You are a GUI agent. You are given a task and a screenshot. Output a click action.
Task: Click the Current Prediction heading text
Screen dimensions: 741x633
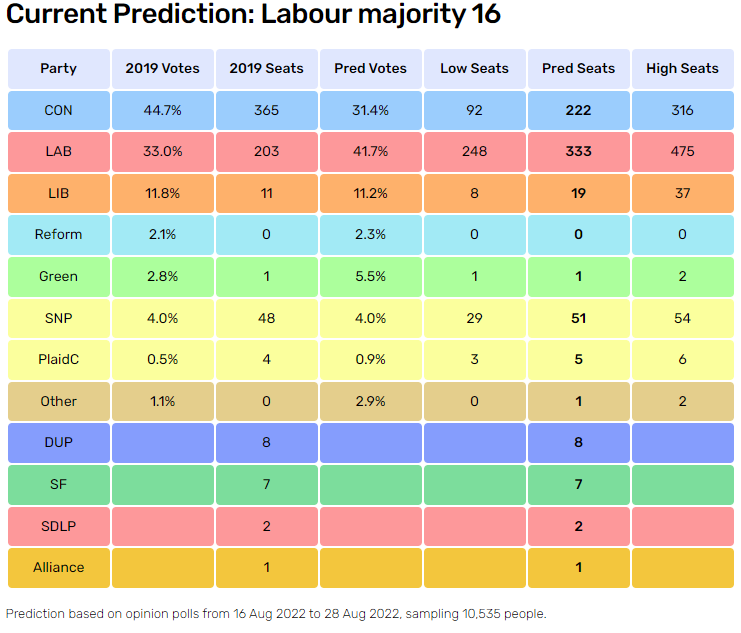click(254, 16)
